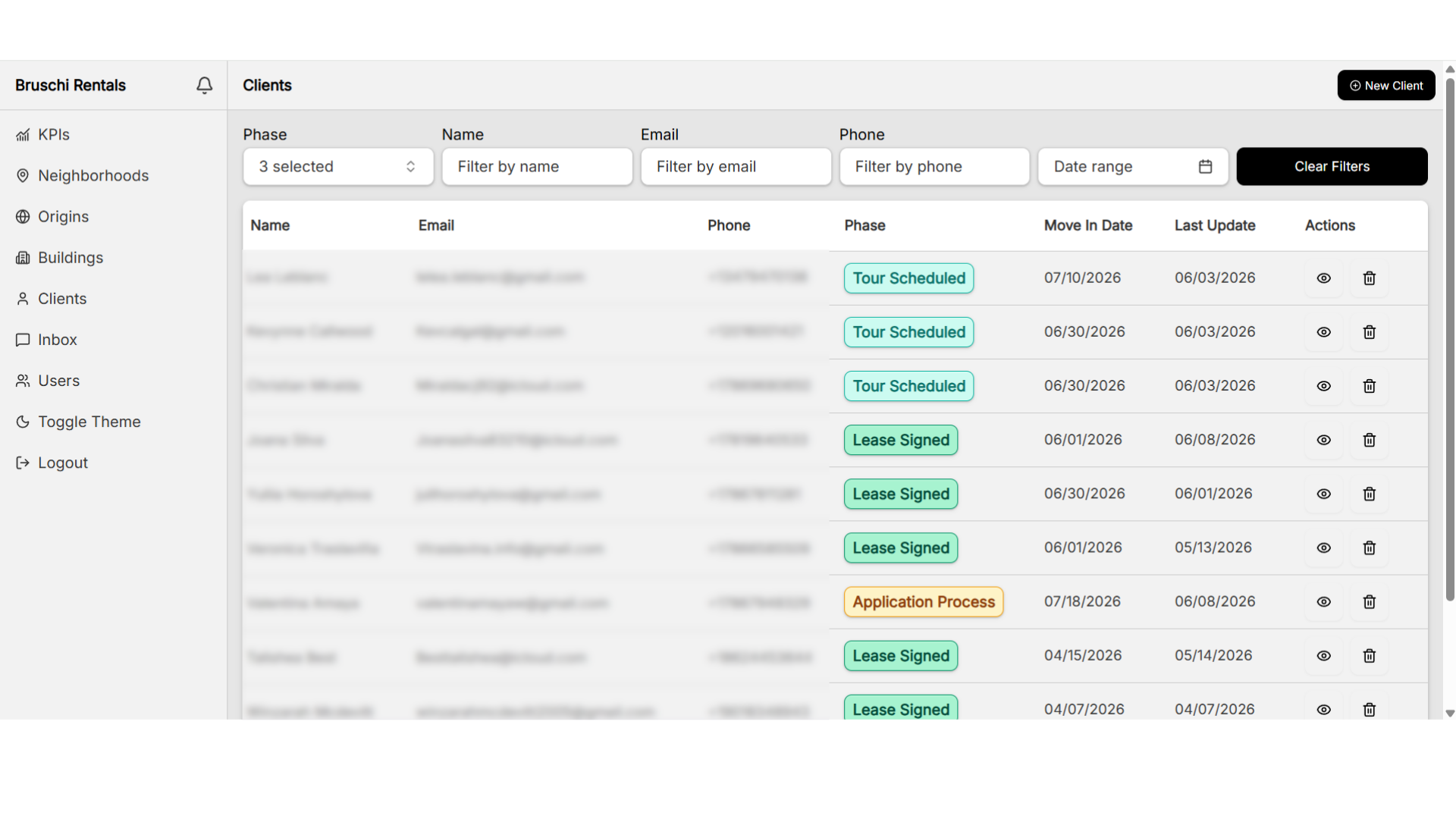
Task: View the Application Process client
Action: click(1324, 602)
